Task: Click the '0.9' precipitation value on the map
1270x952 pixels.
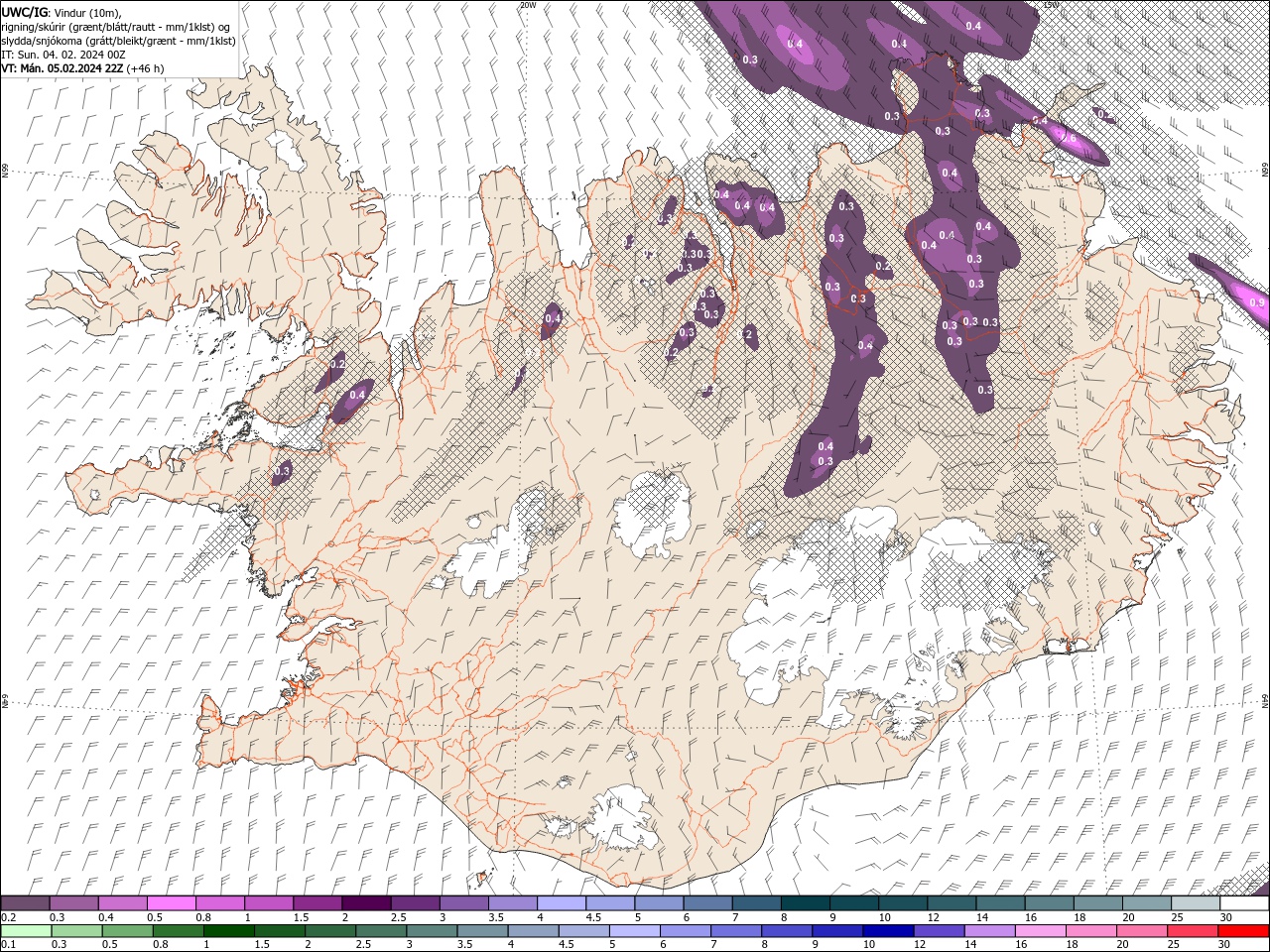Action: 1257,302
